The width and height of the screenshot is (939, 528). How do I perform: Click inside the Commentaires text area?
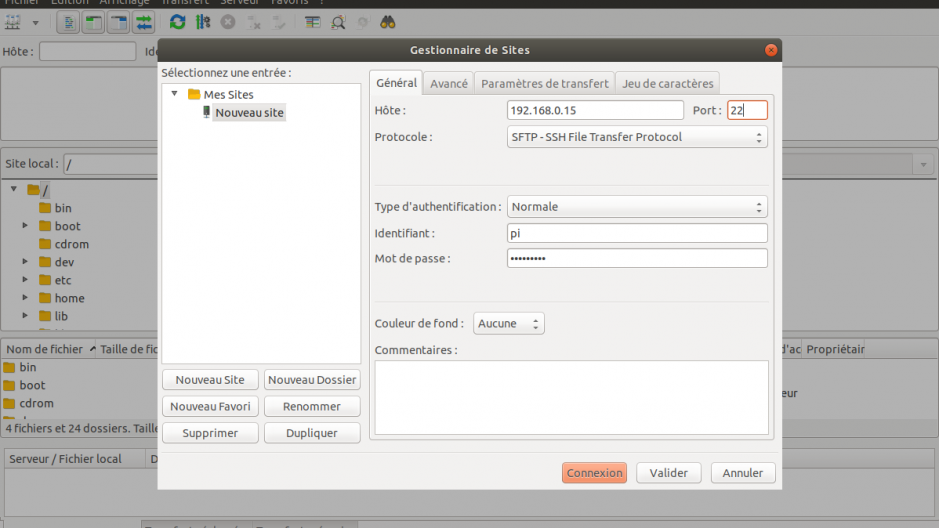(x=571, y=397)
